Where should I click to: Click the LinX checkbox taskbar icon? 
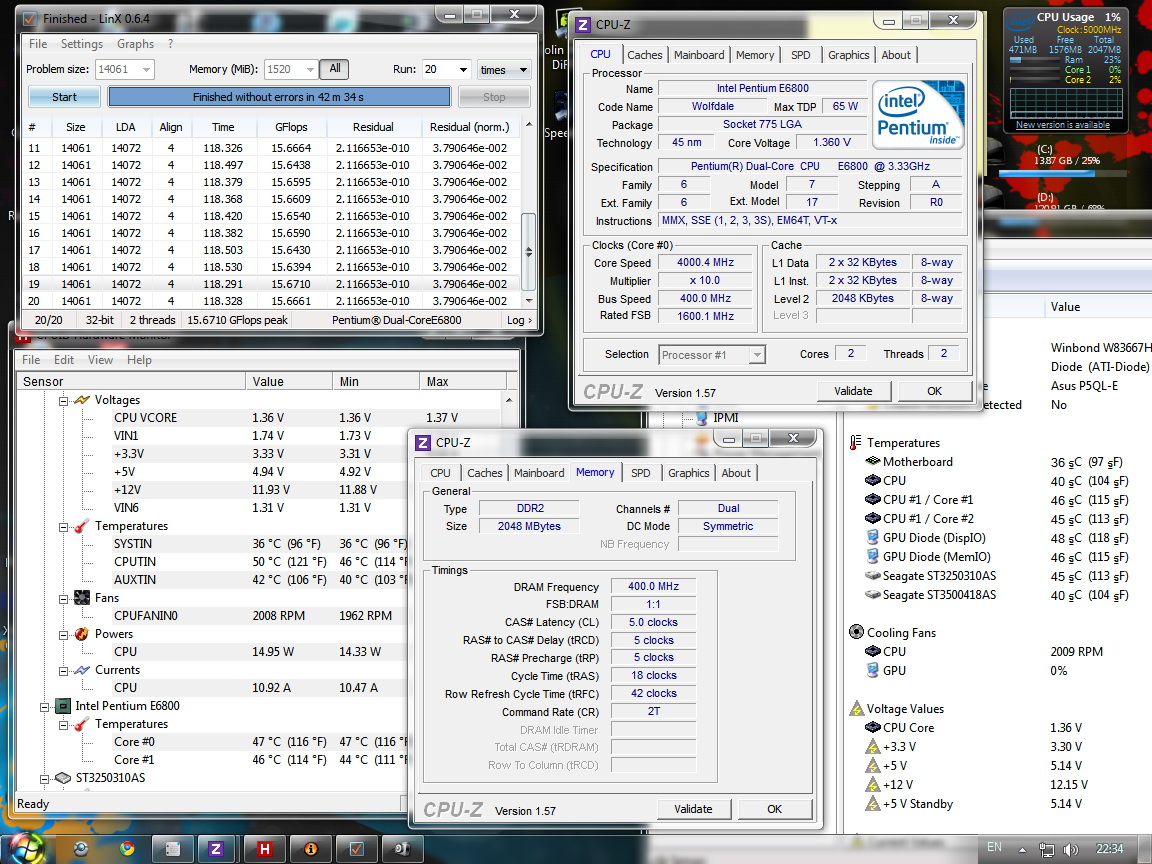pos(357,849)
